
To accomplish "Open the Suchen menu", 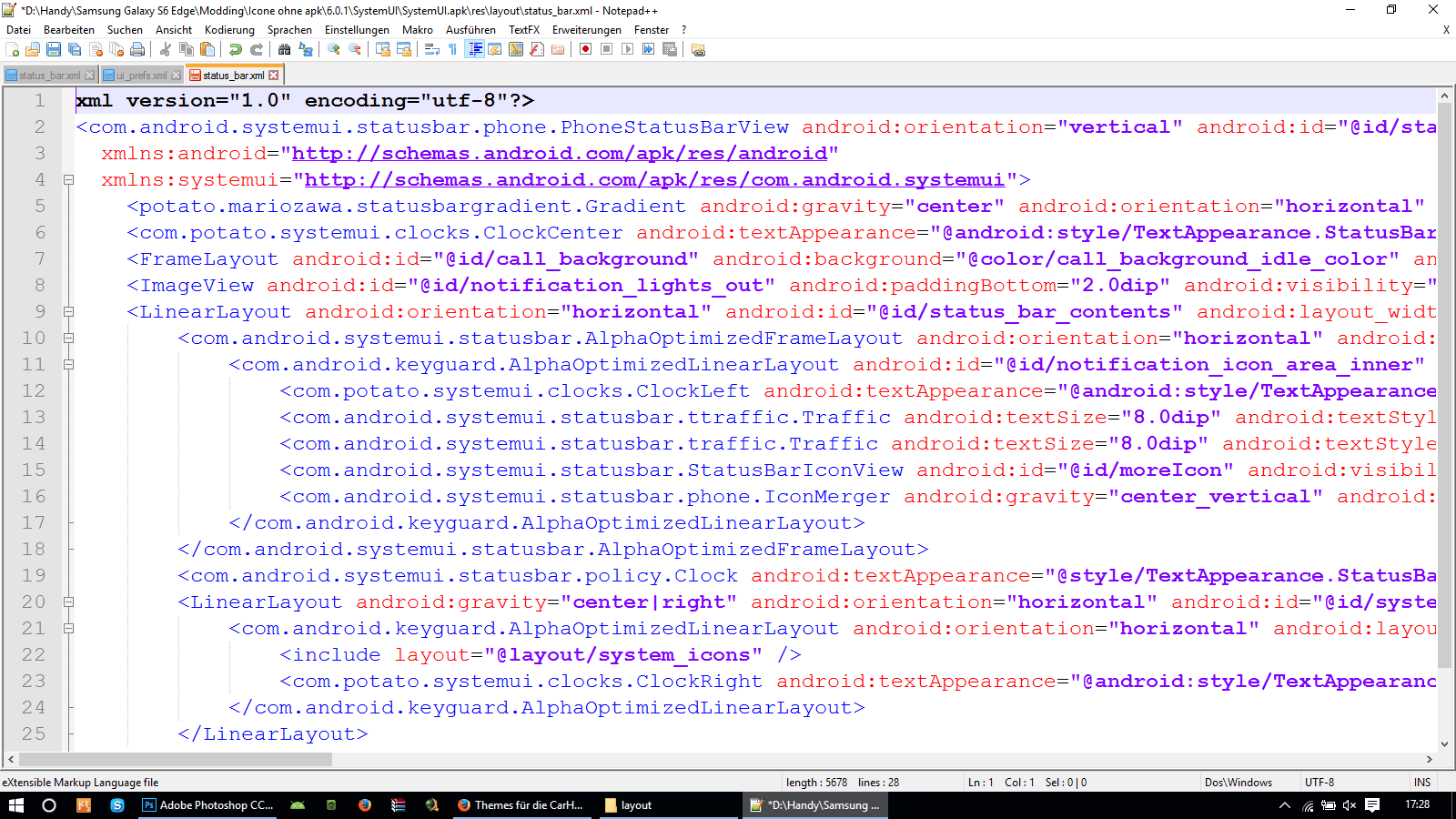I will coord(125,30).
